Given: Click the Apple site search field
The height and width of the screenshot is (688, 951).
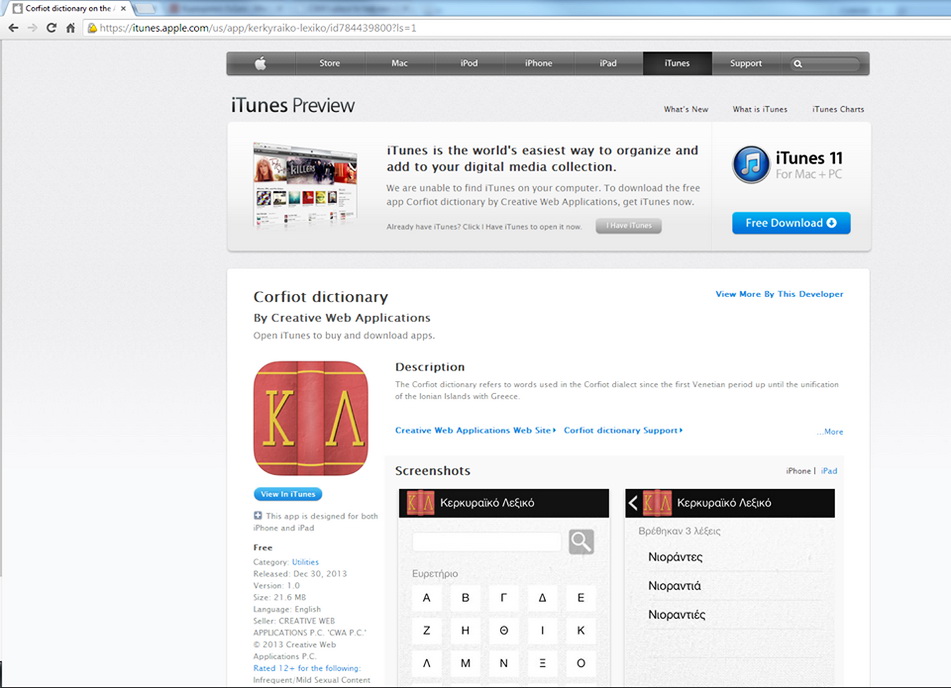Looking at the screenshot, I should (x=825, y=64).
